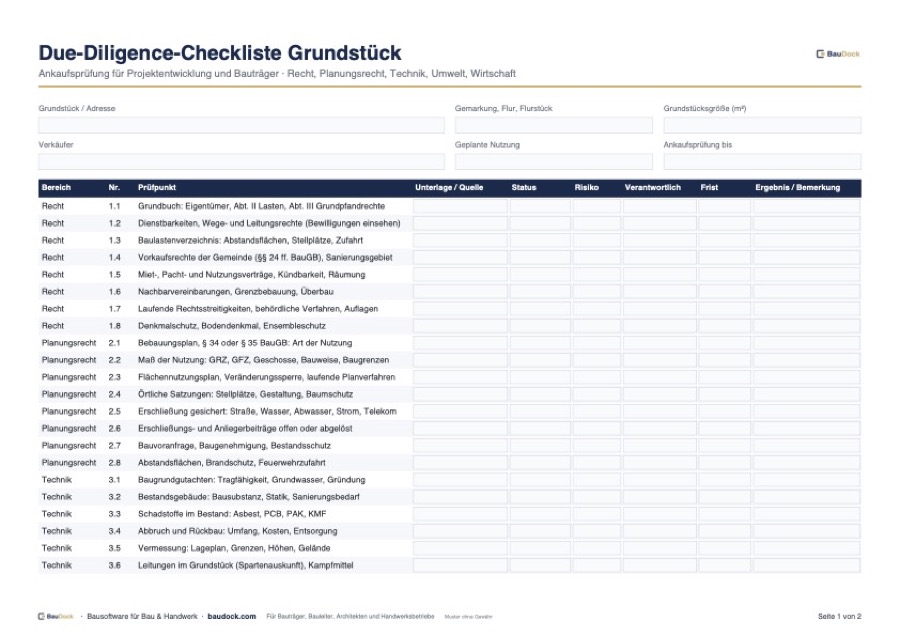This screenshot has width=900, height=636.
Task: Select the 'Denkmalschutz, Bodendenkmal, Ensembleschutz' text
Action: pyautogui.click(x=232, y=326)
